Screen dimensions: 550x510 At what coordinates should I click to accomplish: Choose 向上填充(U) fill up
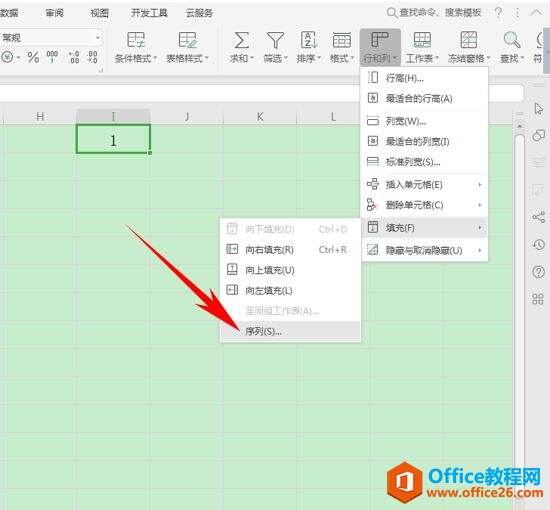pyautogui.click(x=290, y=270)
